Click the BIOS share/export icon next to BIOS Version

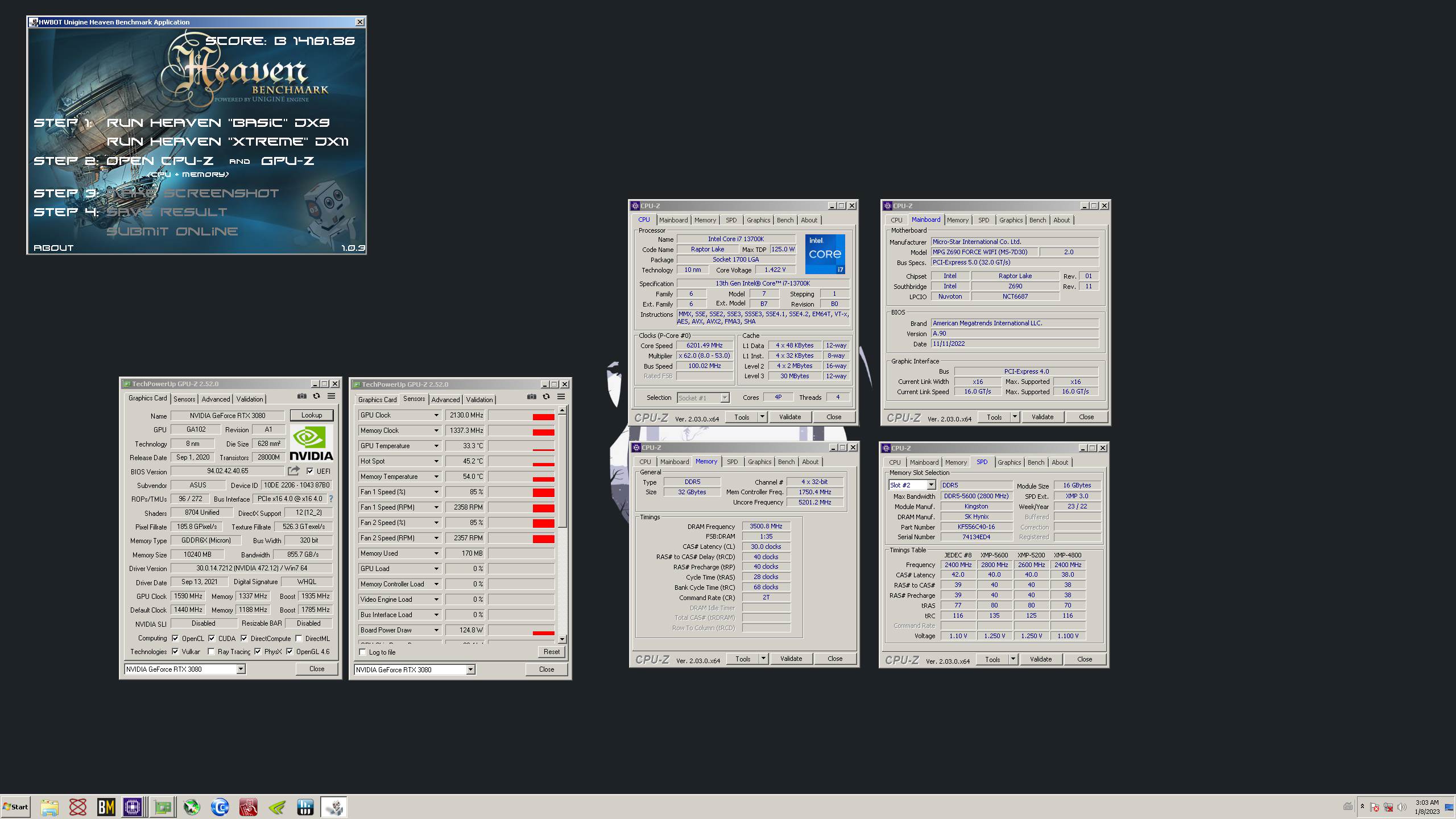point(293,471)
